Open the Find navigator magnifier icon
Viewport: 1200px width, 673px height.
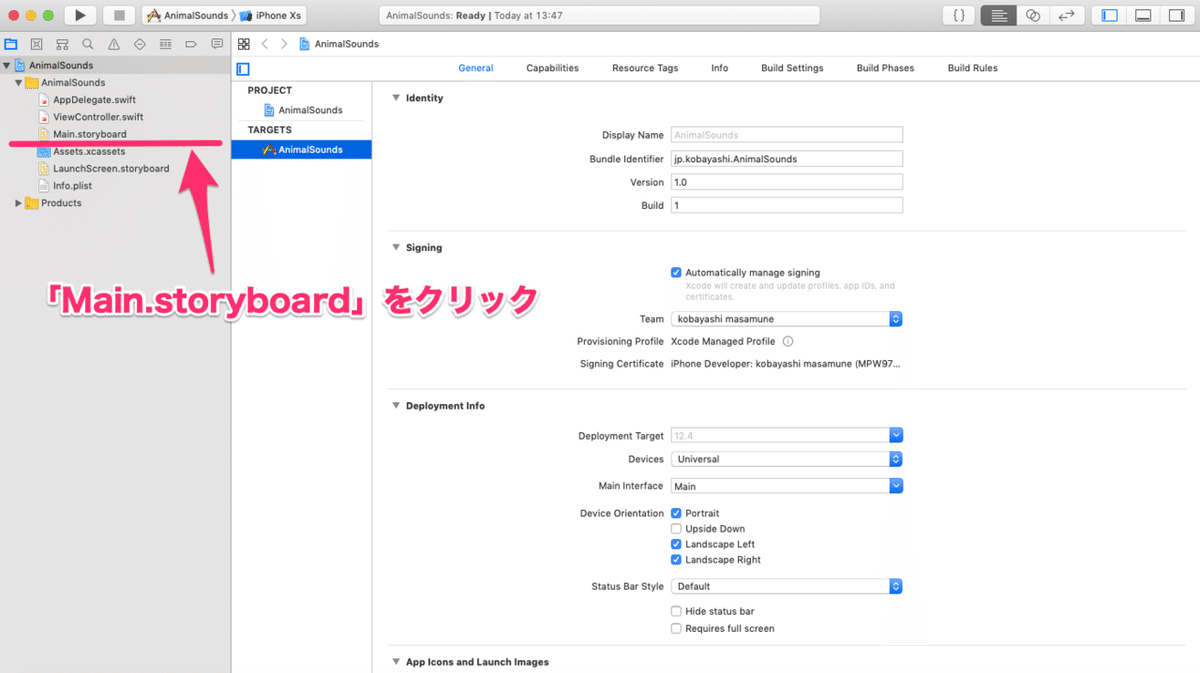point(88,44)
